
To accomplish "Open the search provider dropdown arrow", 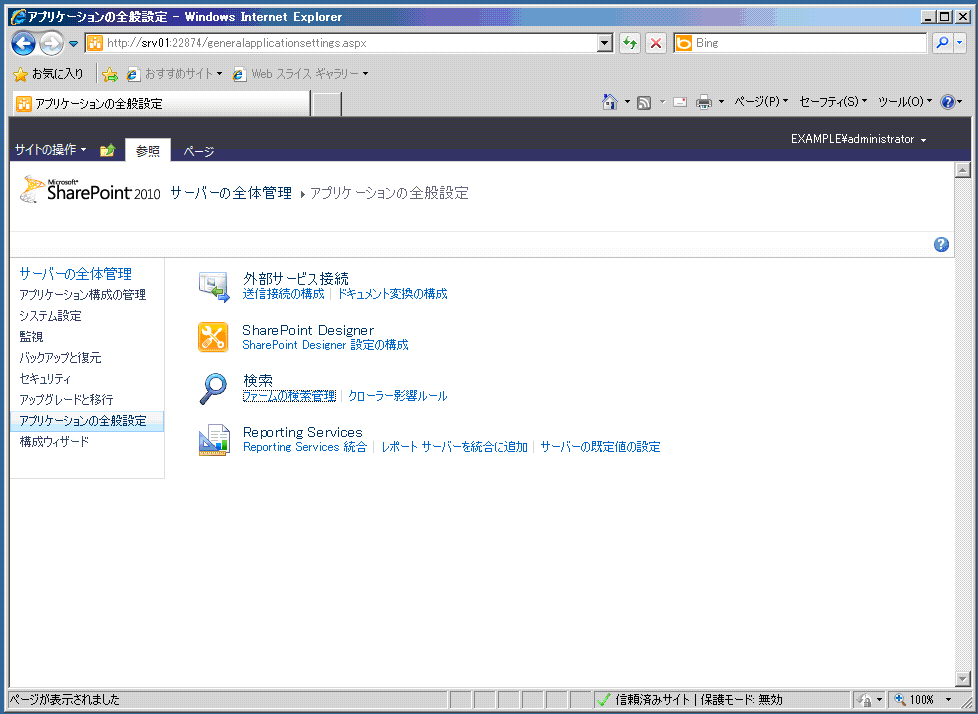I will click(959, 43).
